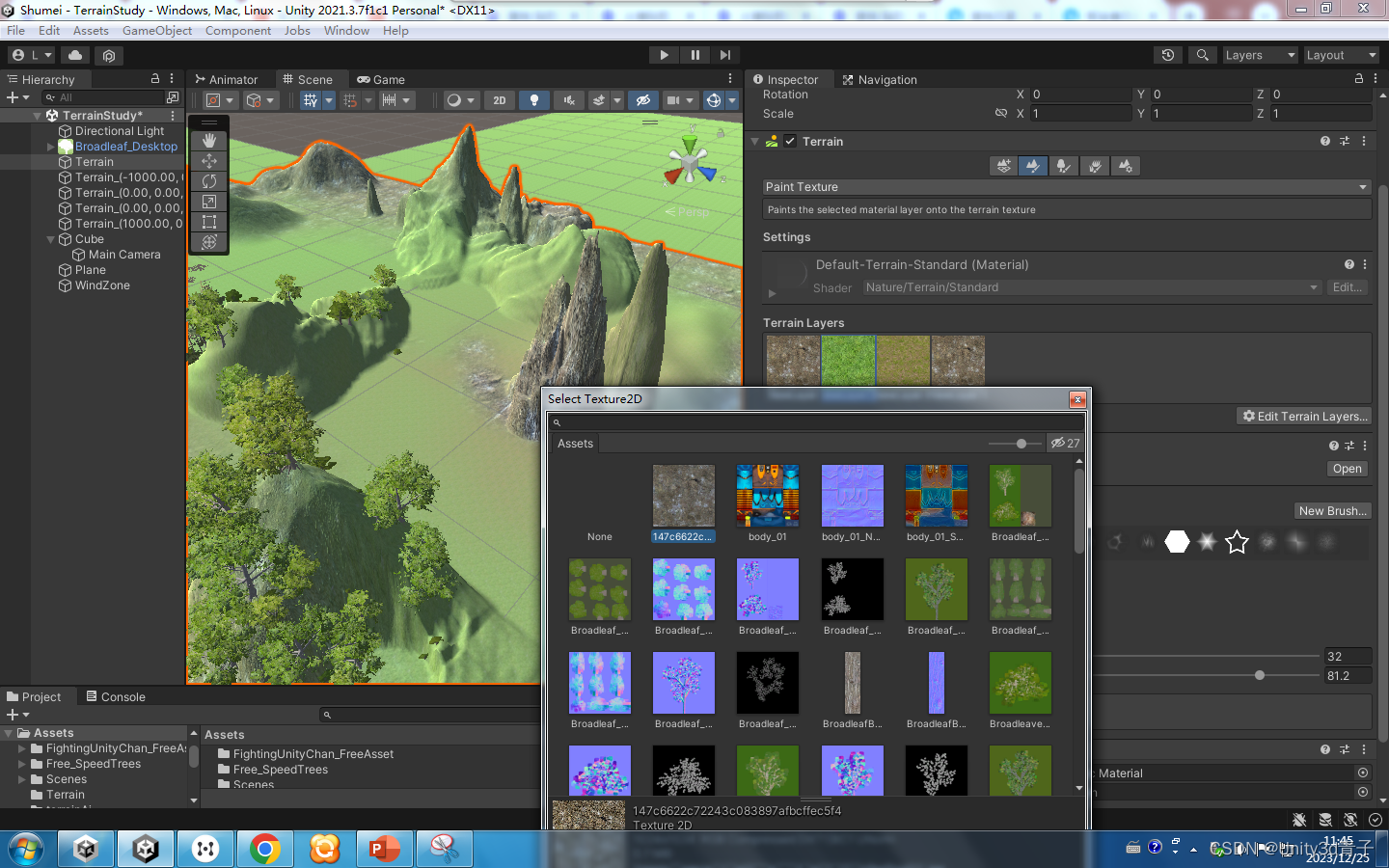Select the green grass terrain layer swatch

[x=849, y=361]
